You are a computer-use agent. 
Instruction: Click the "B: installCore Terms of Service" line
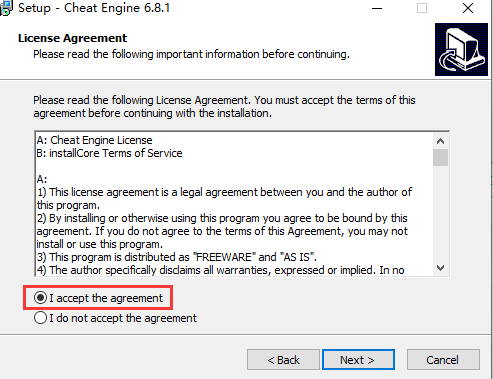tap(109, 153)
